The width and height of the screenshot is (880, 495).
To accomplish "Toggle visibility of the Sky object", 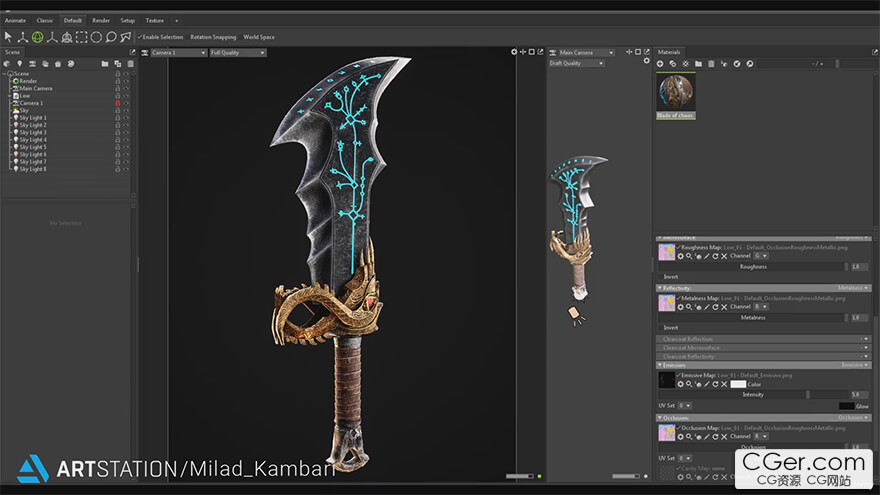I will point(126,111).
